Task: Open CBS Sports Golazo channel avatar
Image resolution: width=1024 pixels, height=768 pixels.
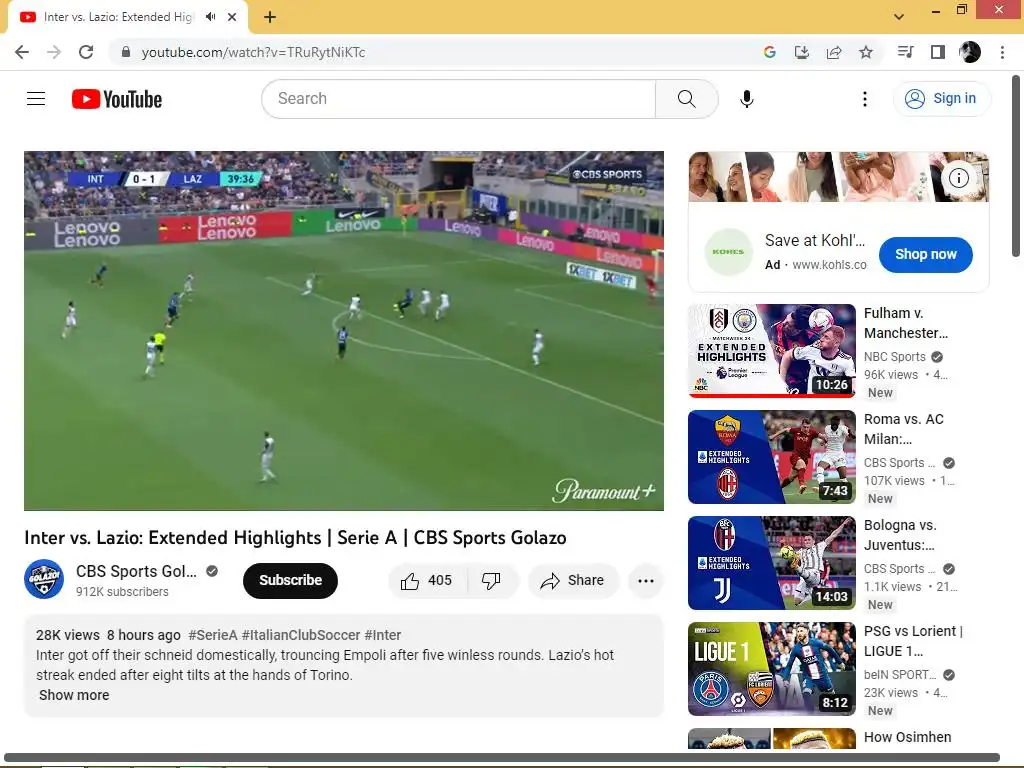Action: (44, 579)
